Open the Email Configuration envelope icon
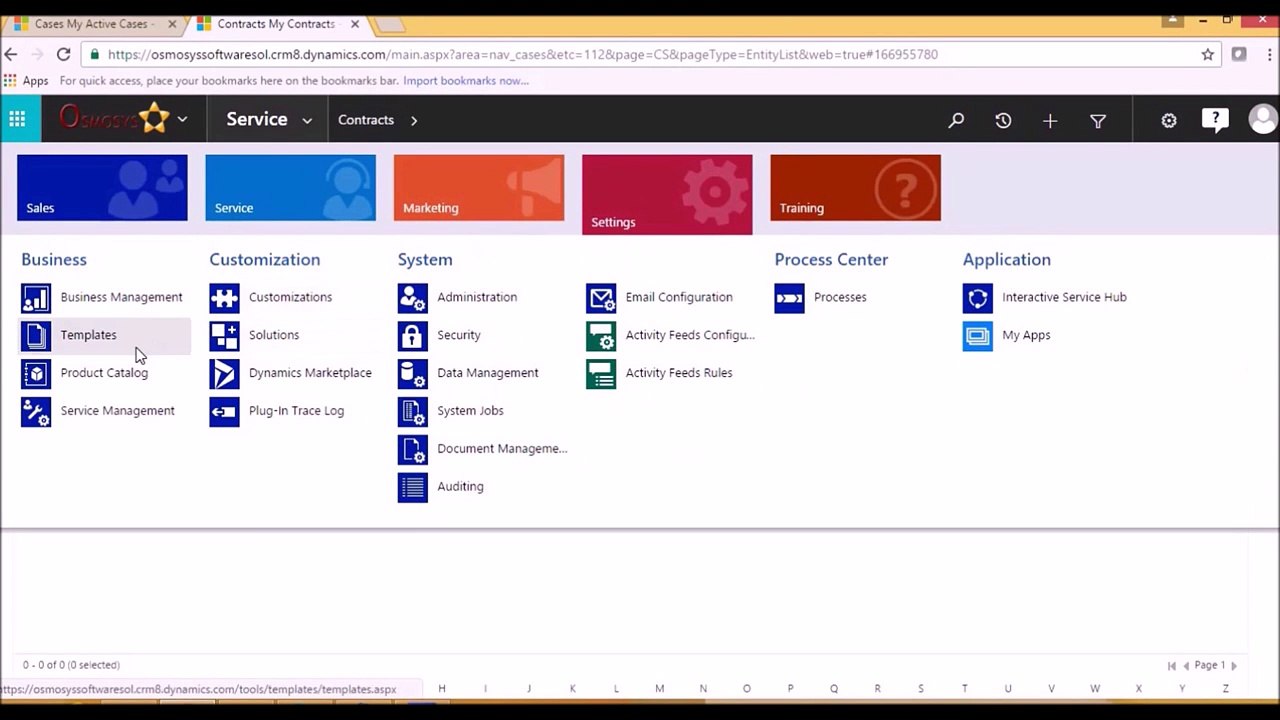The width and height of the screenshot is (1280, 720). click(601, 298)
